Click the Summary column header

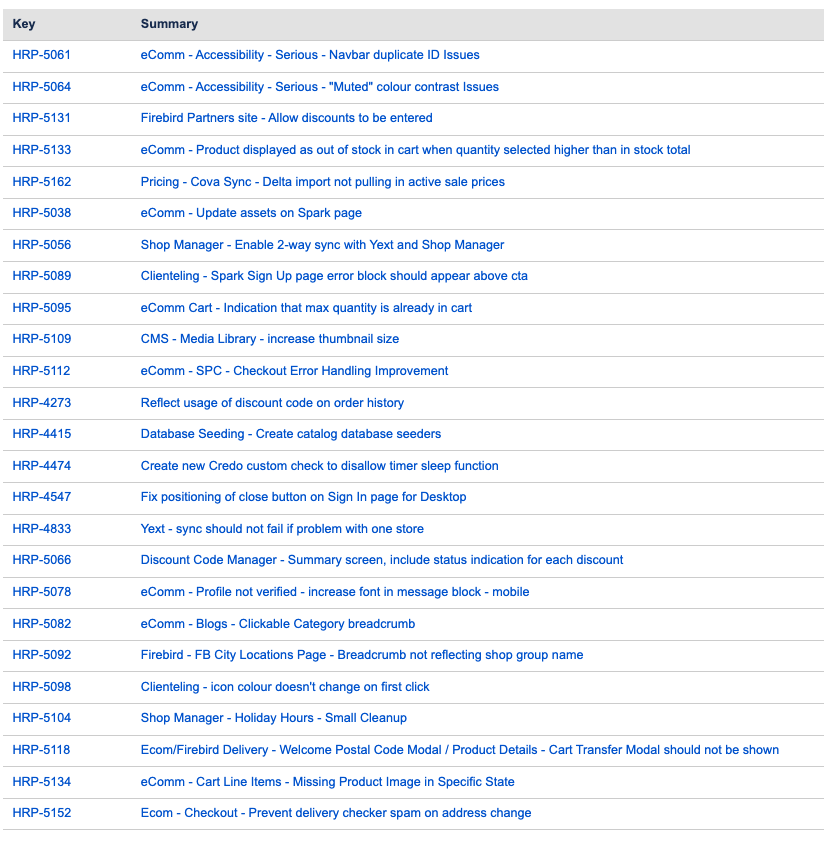coord(169,24)
